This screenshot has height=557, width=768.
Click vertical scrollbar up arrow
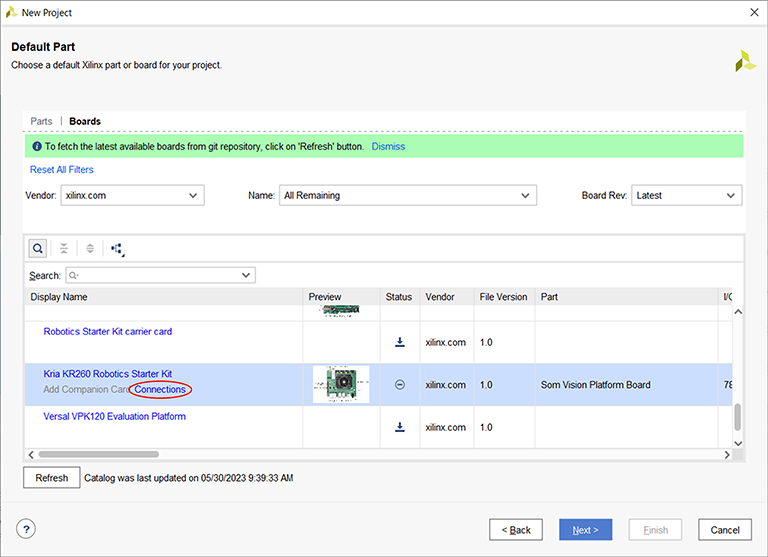(x=738, y=312)
